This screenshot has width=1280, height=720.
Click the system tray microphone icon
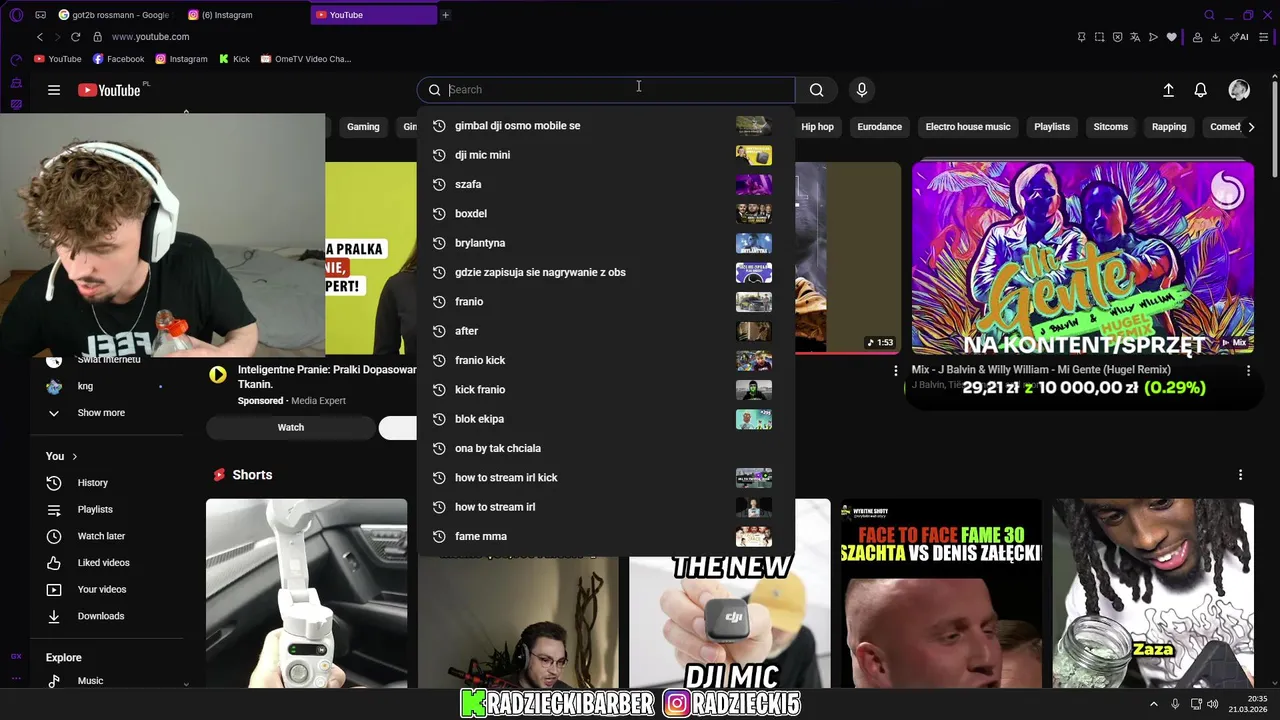[x=1175, y=705]
